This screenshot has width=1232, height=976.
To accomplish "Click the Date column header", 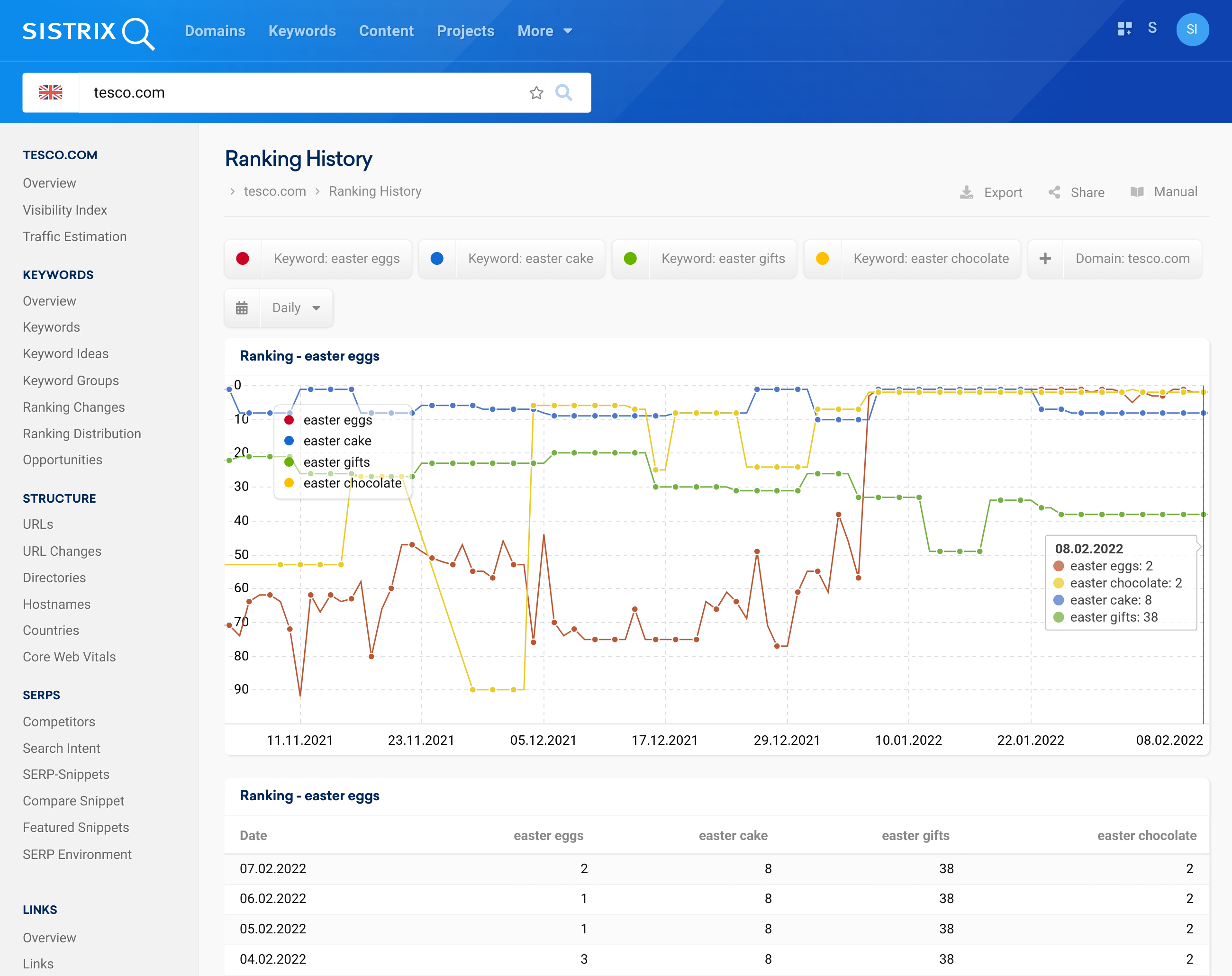I will click(x=253, y=835).
